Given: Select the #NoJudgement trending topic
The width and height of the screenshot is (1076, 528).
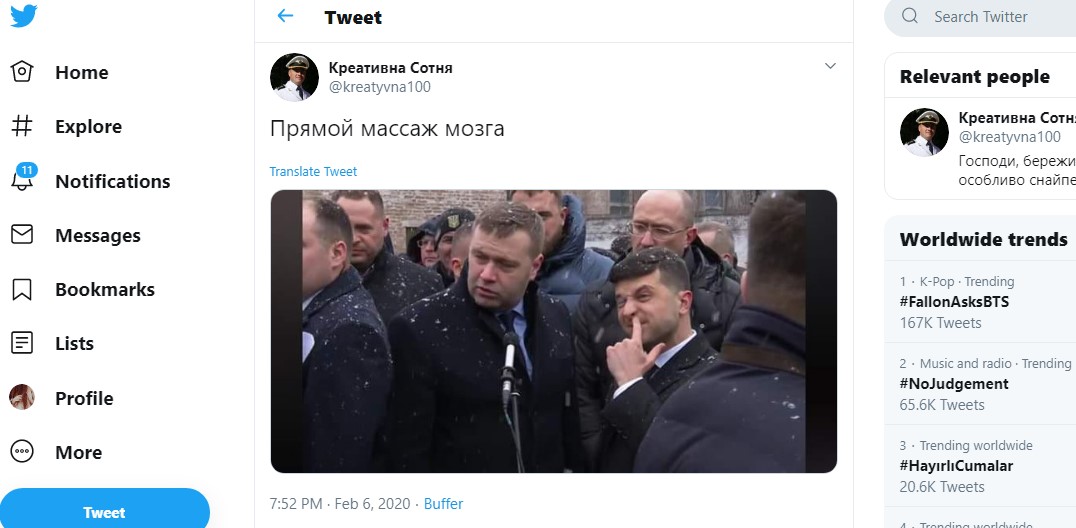Looking at the screenshot, I should coord(954,384).
